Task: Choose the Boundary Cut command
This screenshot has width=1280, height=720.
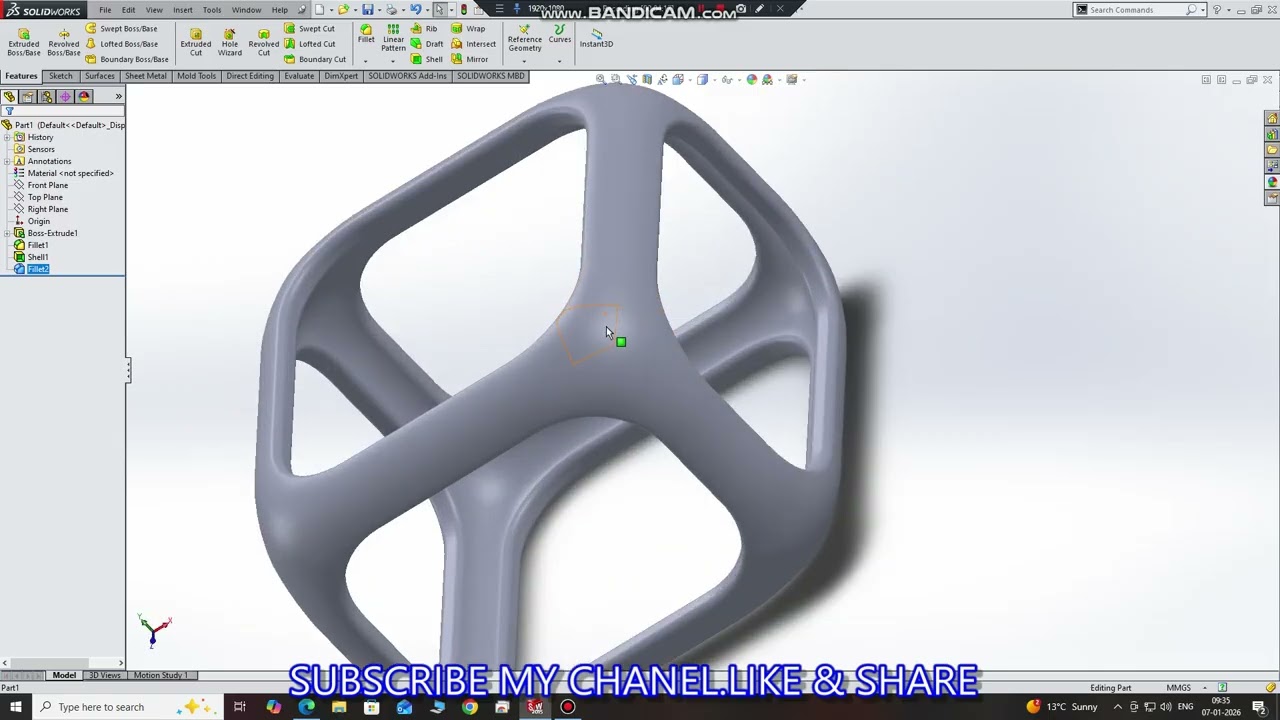Action: (x=315, y=59)
